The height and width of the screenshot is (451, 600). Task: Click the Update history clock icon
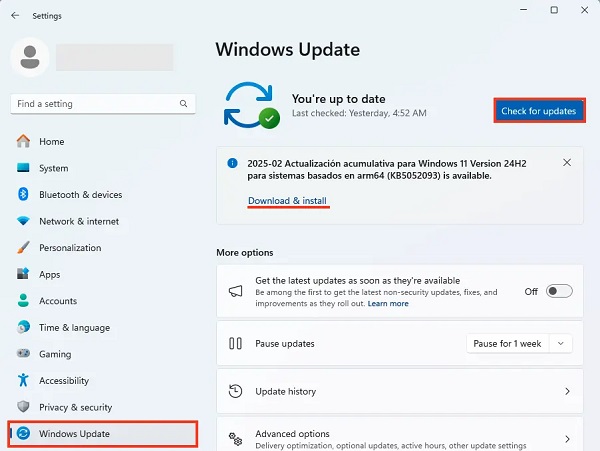coord(235,391)
